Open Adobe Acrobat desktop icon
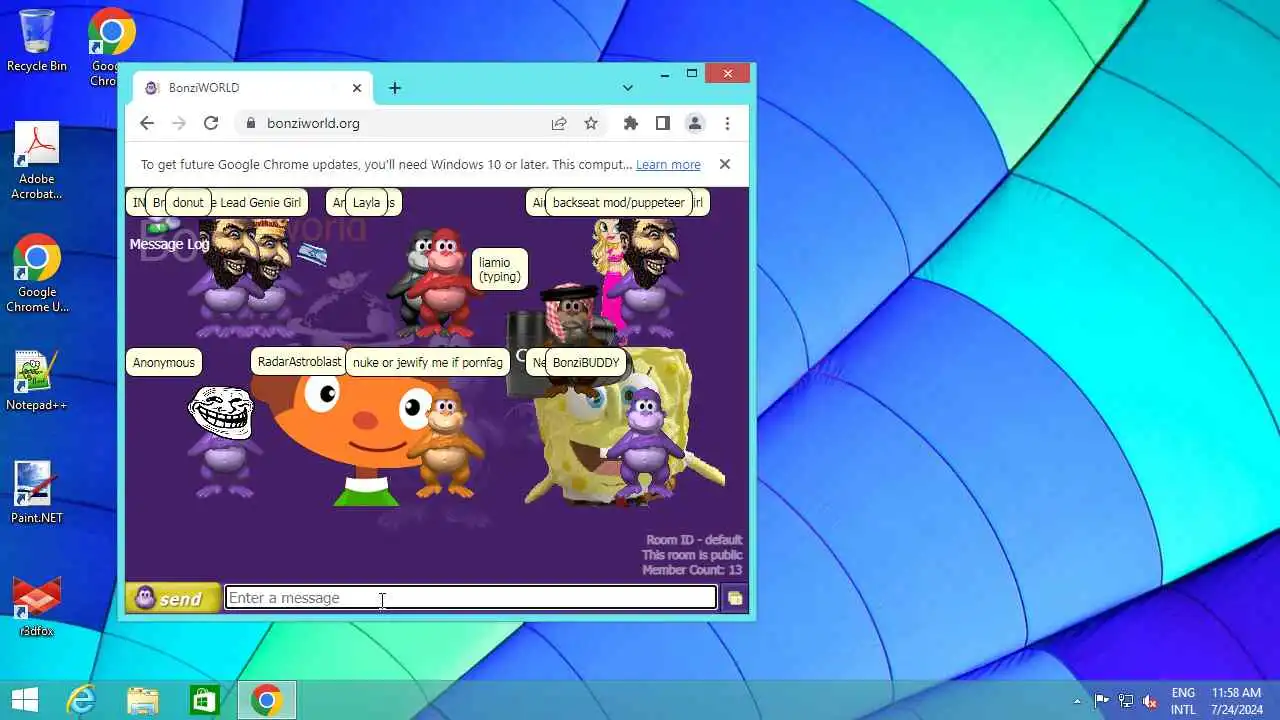The height and width of the screenshot is (720, 1280). [x=37, y=161]
